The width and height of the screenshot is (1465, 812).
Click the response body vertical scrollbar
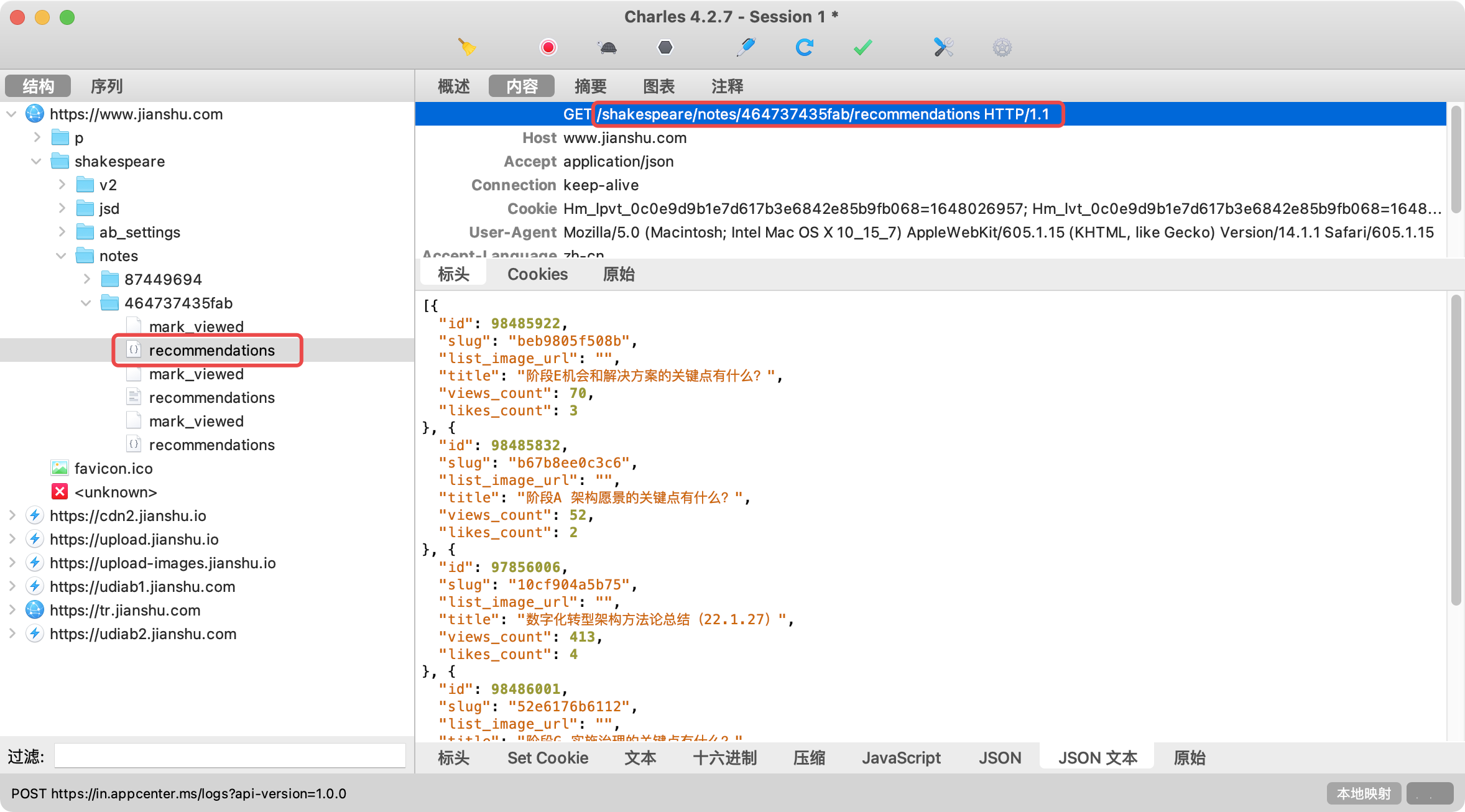pos(1456,450)
